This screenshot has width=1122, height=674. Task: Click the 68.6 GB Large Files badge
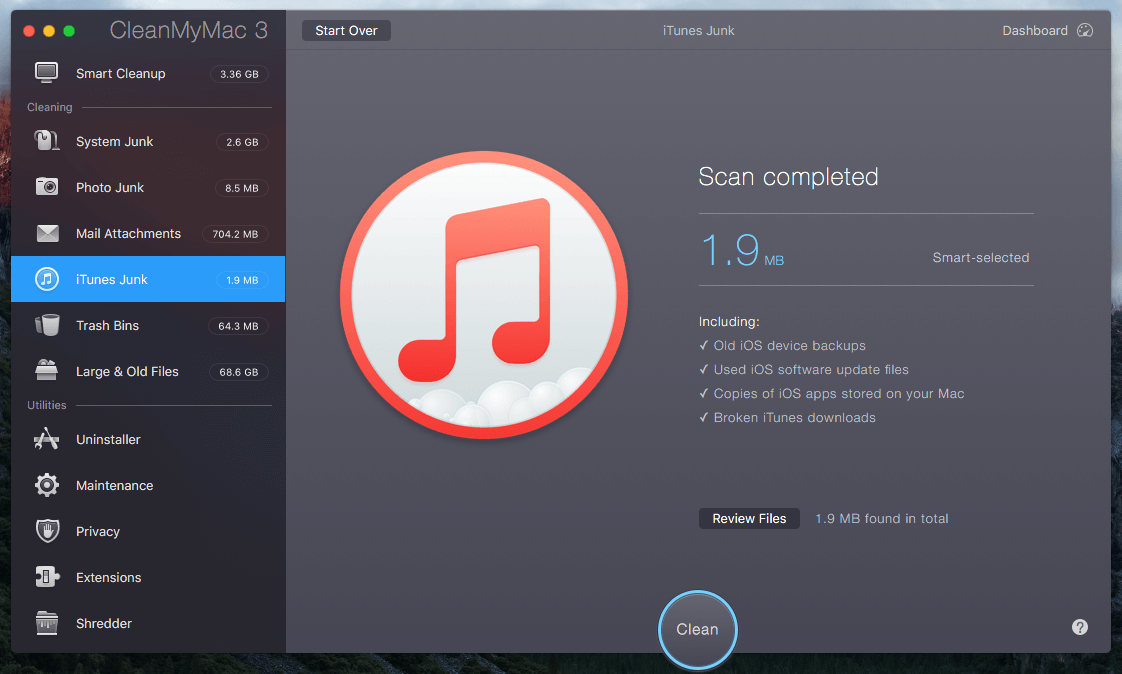(238, 372)
